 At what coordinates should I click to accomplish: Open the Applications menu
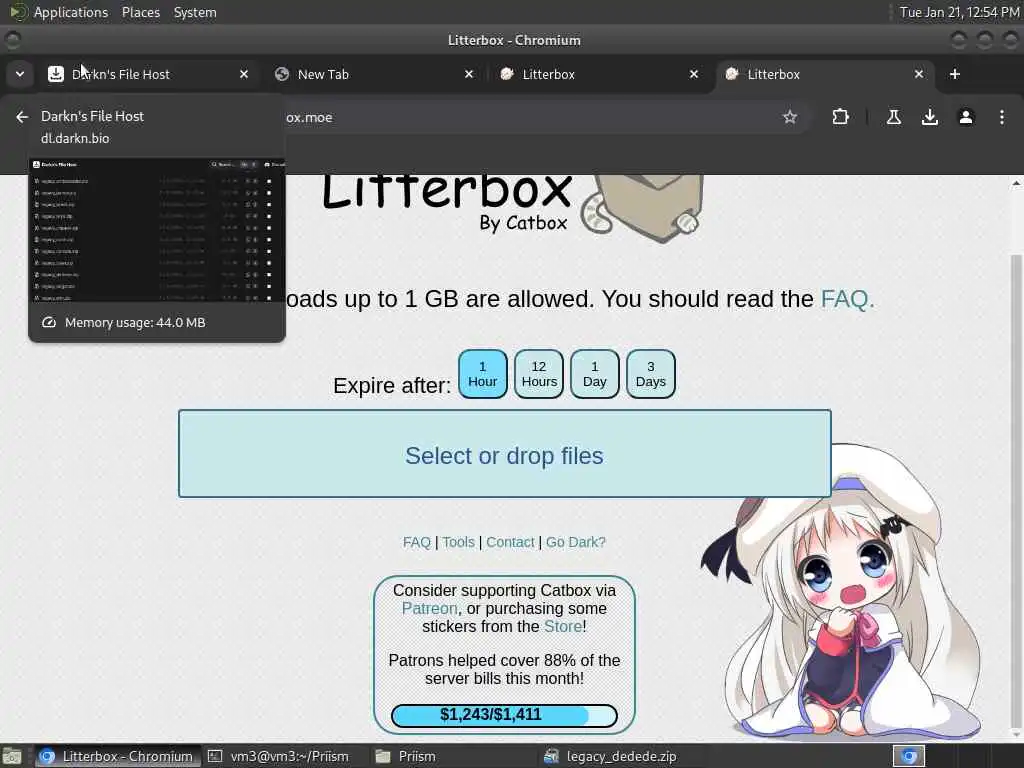coord(71,12)
